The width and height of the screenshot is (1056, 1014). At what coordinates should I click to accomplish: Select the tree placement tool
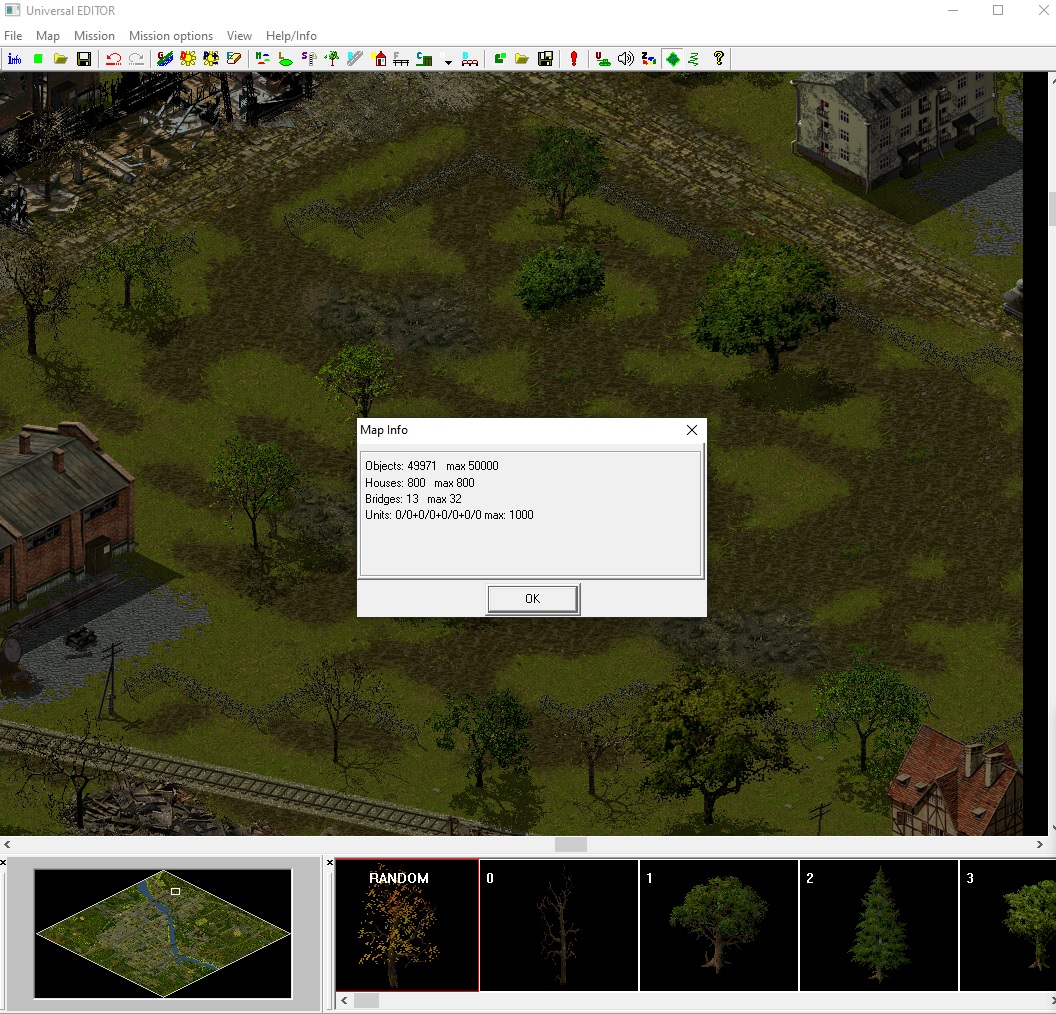331,59
